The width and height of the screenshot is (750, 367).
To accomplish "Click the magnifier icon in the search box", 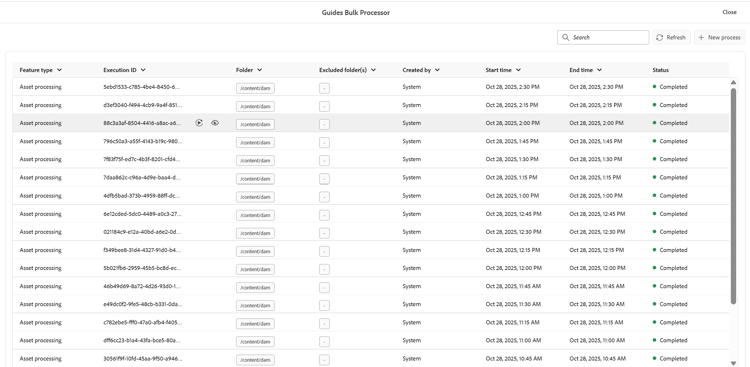I will point(566,37).
